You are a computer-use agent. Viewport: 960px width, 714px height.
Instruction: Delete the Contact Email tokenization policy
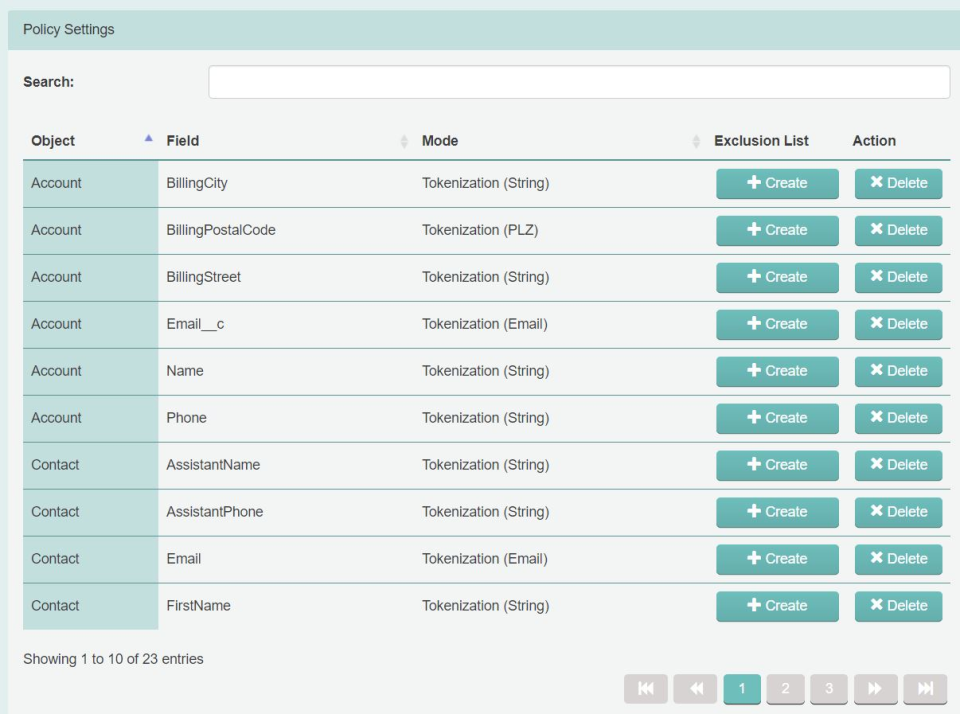pyautogui.click(x=898, y=559)
